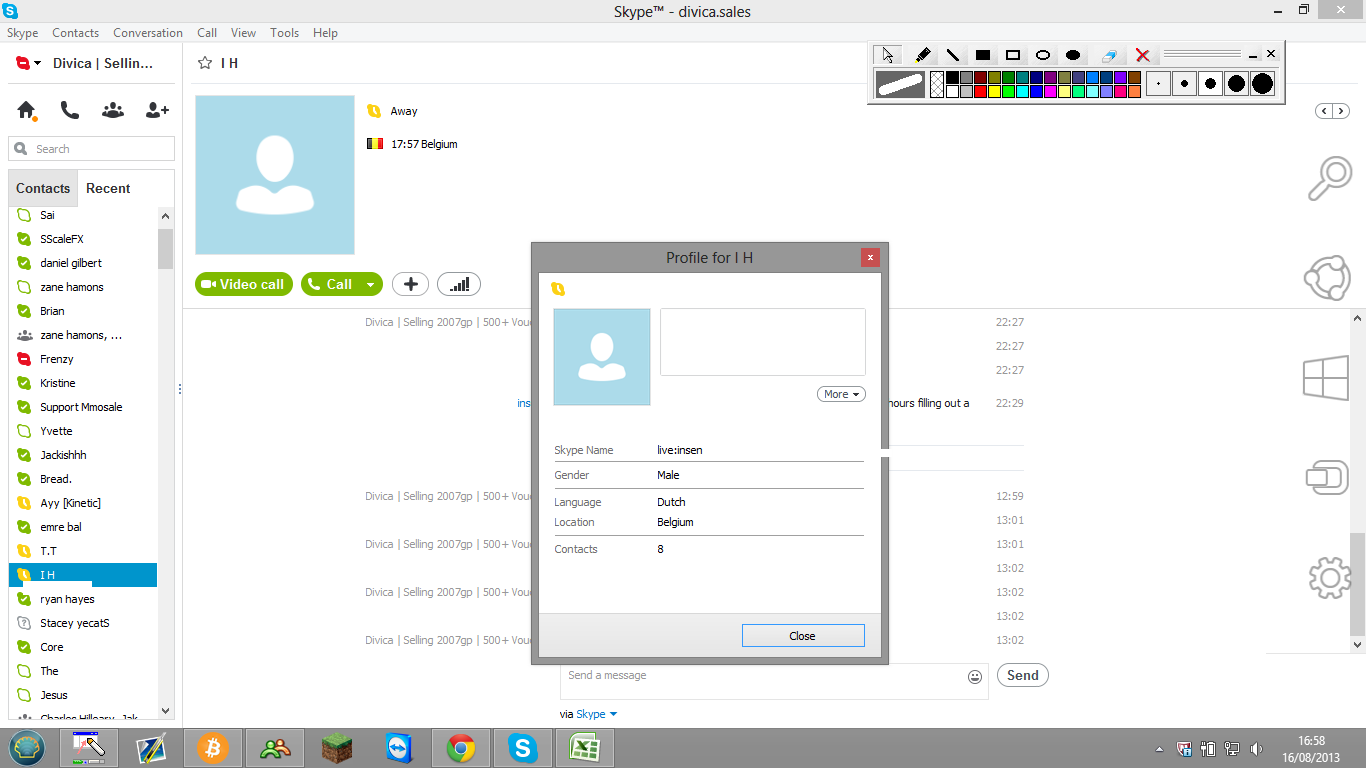Open the Skype menu
The width and height of the screenshot is (1366, 768).
(23, 33)
